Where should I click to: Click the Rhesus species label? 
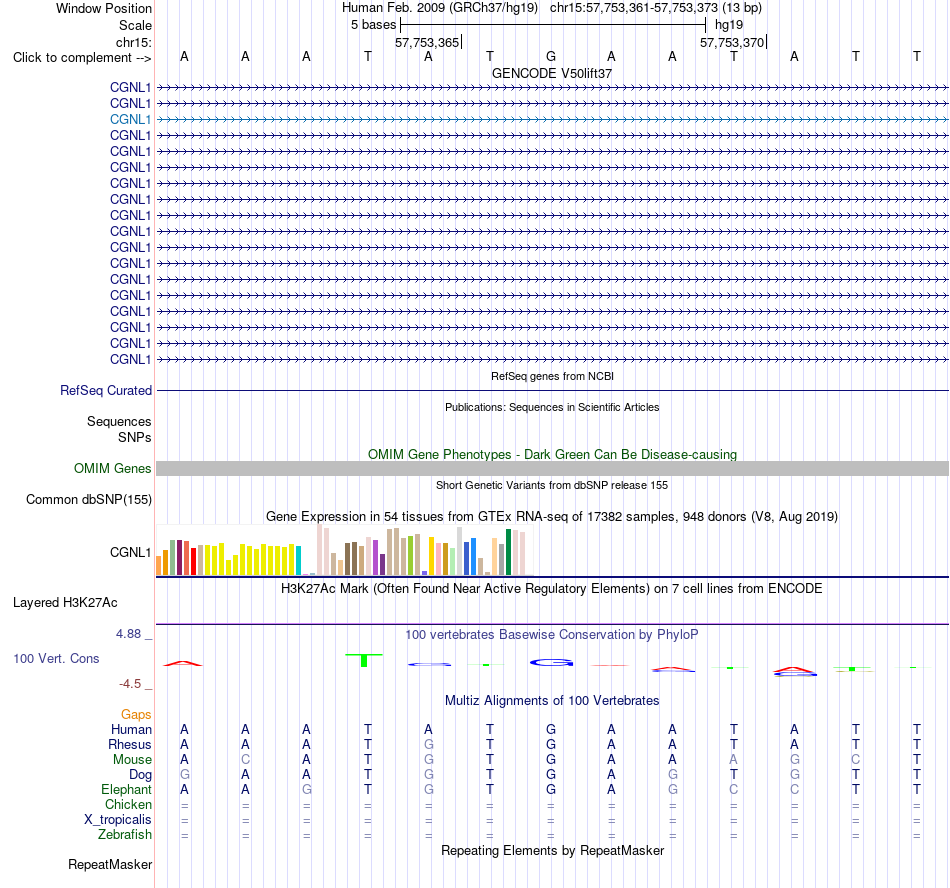coord(130,744)
